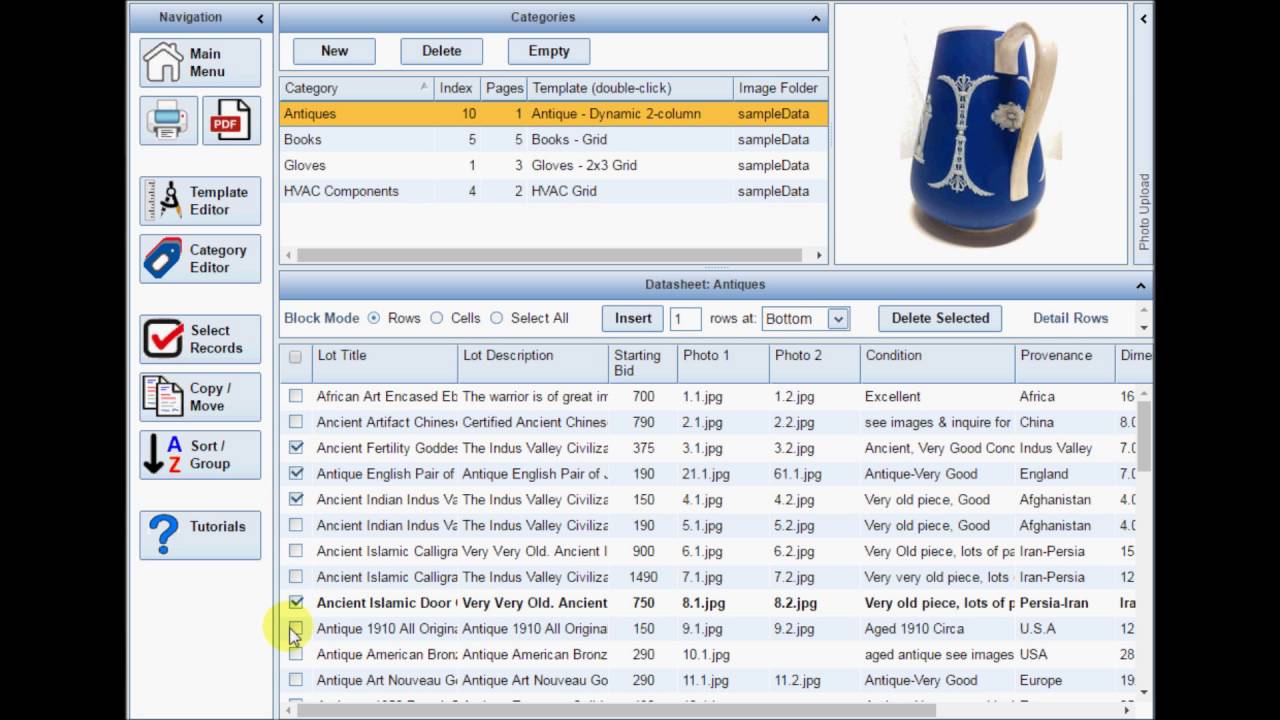Select Antiques category row

click(554, 114)
